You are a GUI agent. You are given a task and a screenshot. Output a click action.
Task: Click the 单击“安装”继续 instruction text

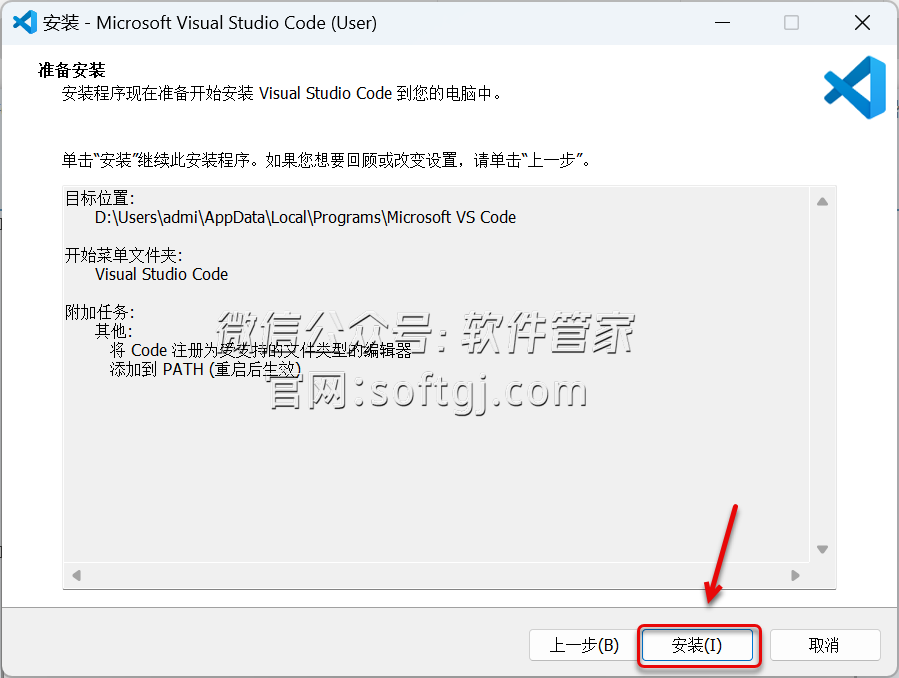[326, 160]
